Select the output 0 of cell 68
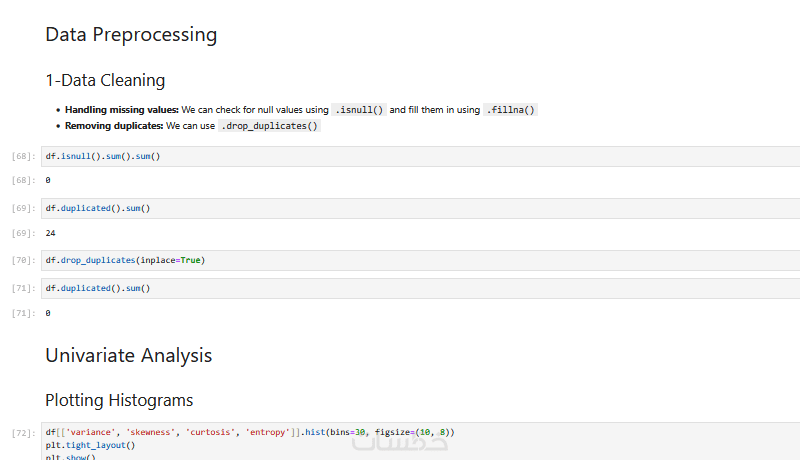 (x=48, y=180)
